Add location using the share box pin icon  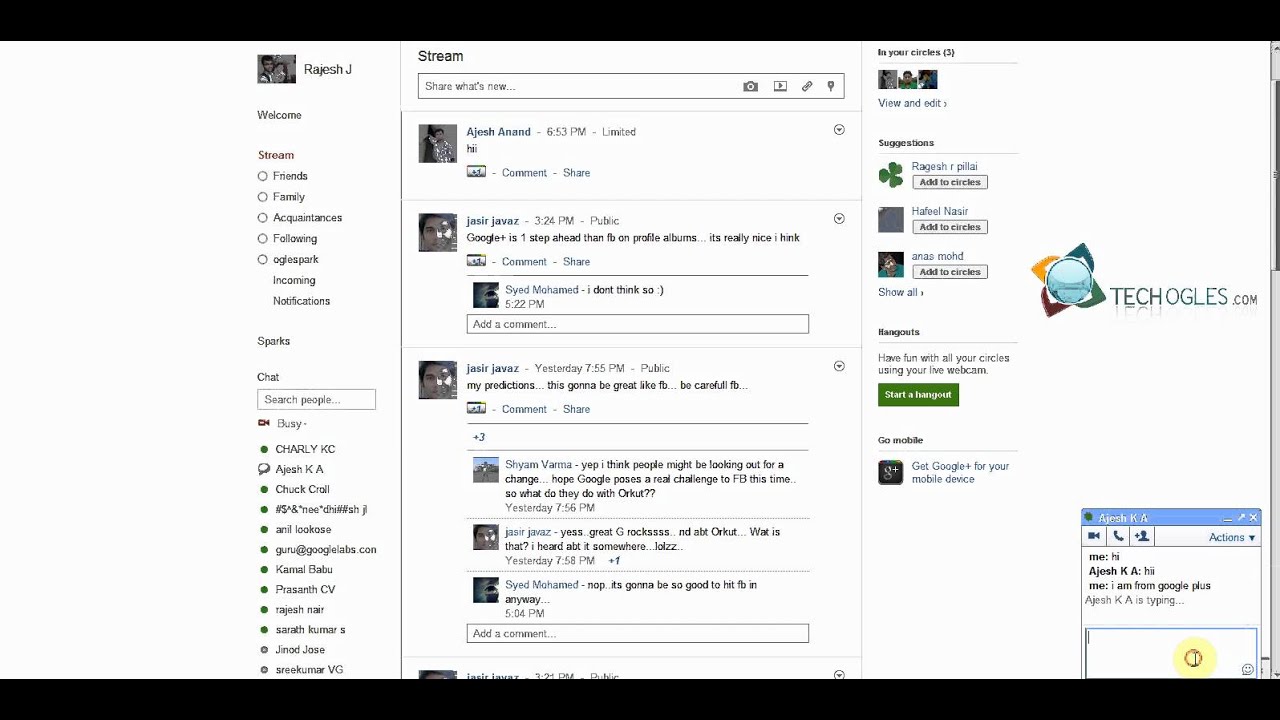coord(830,87)
